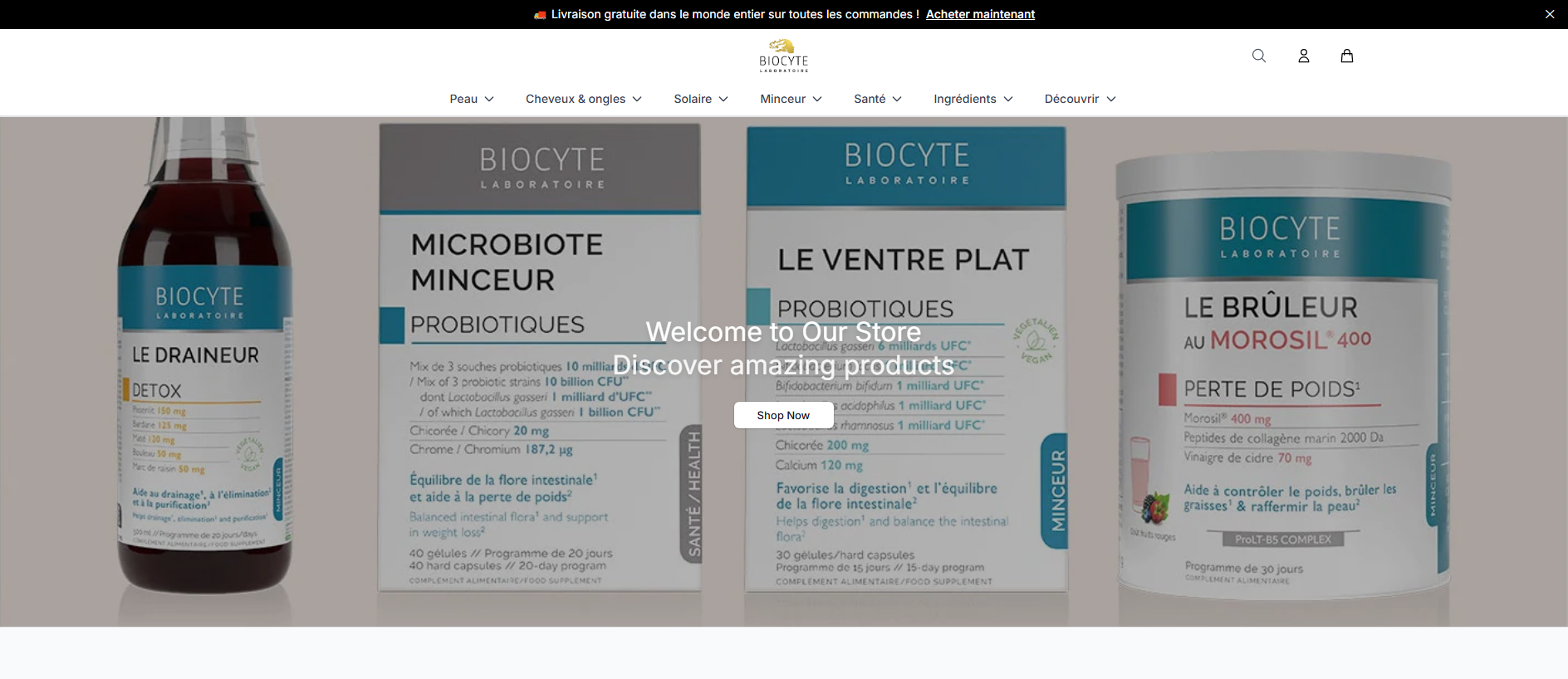1568x679 pixels.
Task: Expand the chevron next to Santé
Action: 897,99
